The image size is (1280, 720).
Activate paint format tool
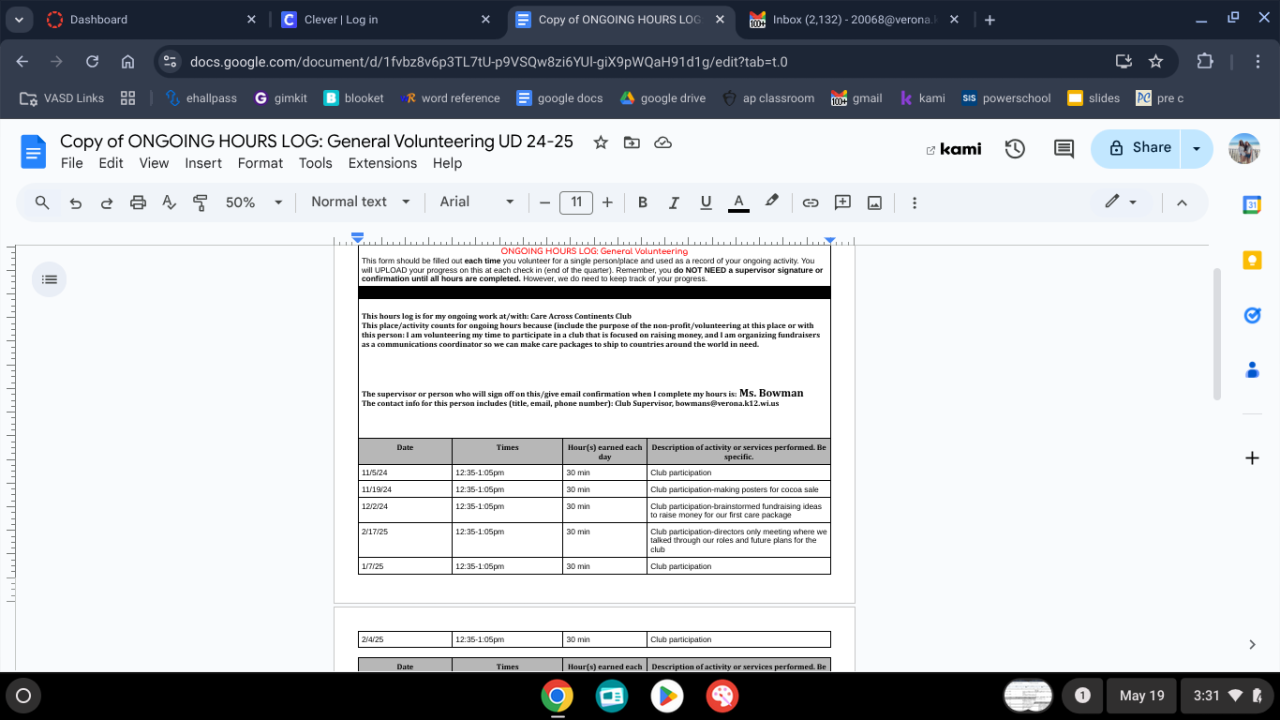pyautogui.click(x=200, y=202)
